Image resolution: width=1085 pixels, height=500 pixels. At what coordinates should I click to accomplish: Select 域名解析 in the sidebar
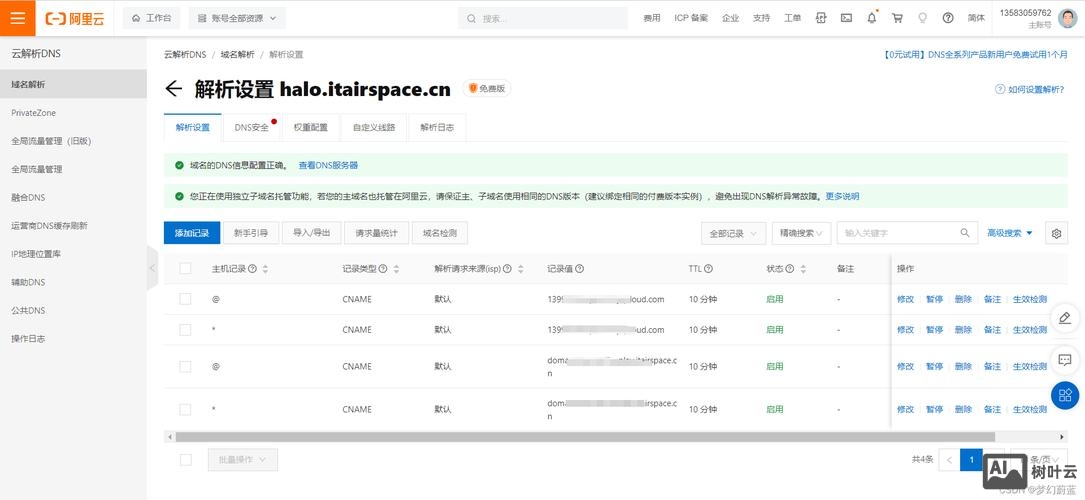tap(73, 84)
